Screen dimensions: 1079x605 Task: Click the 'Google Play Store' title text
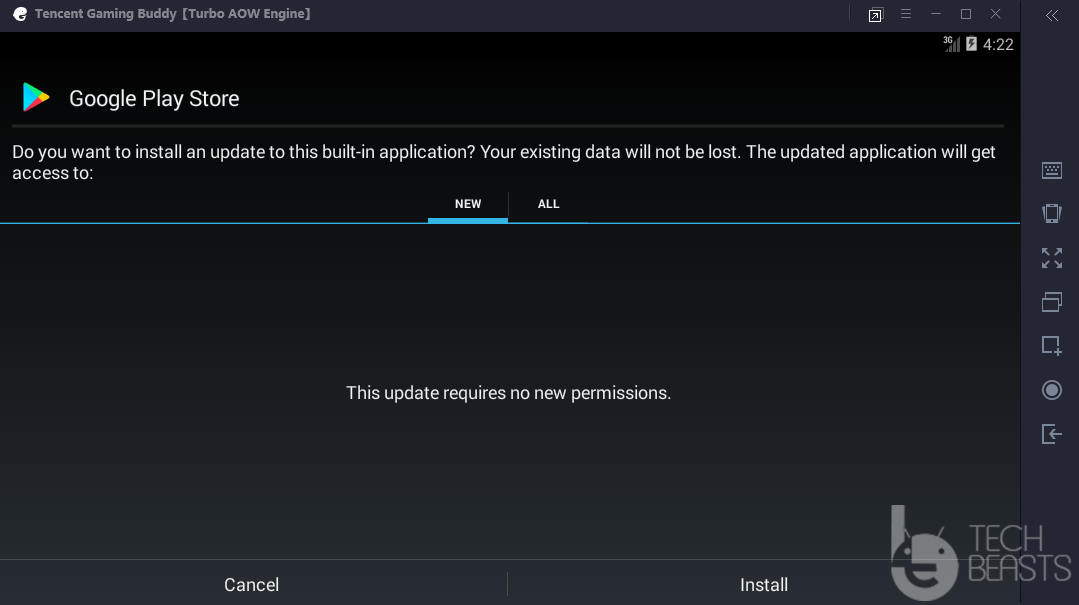click(x=154, y=98)
